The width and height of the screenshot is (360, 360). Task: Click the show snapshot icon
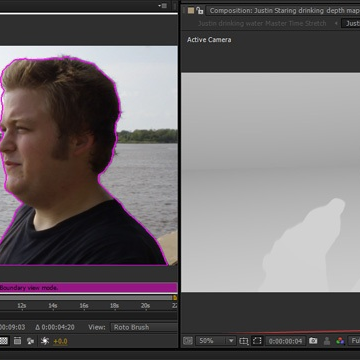tap(327, 341)
